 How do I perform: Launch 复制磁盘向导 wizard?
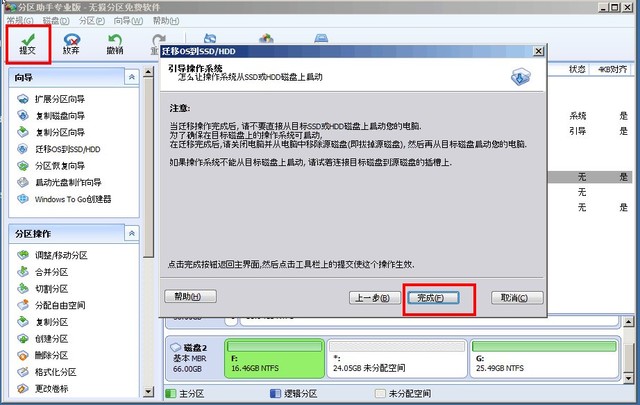click(x=60, y=116)
